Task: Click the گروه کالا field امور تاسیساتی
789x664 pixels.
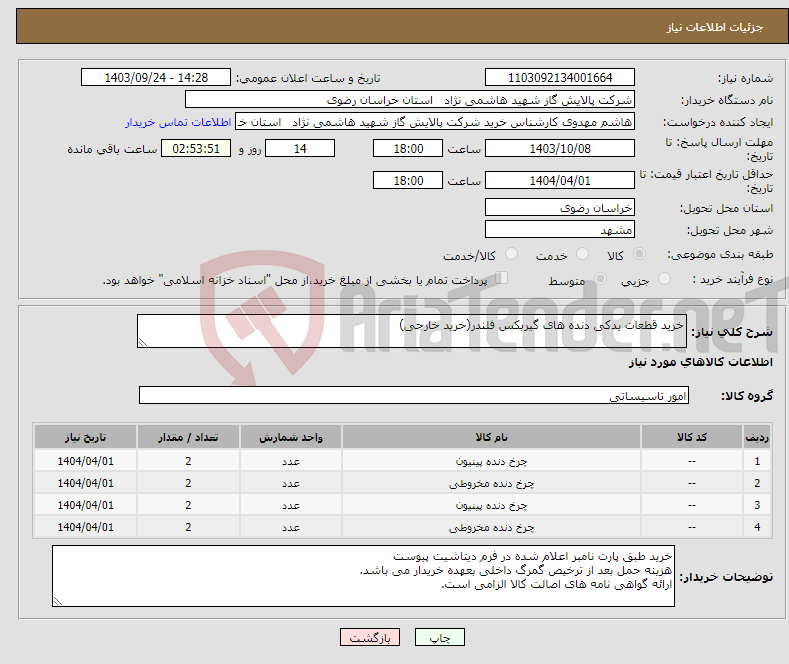Action: 414,395
